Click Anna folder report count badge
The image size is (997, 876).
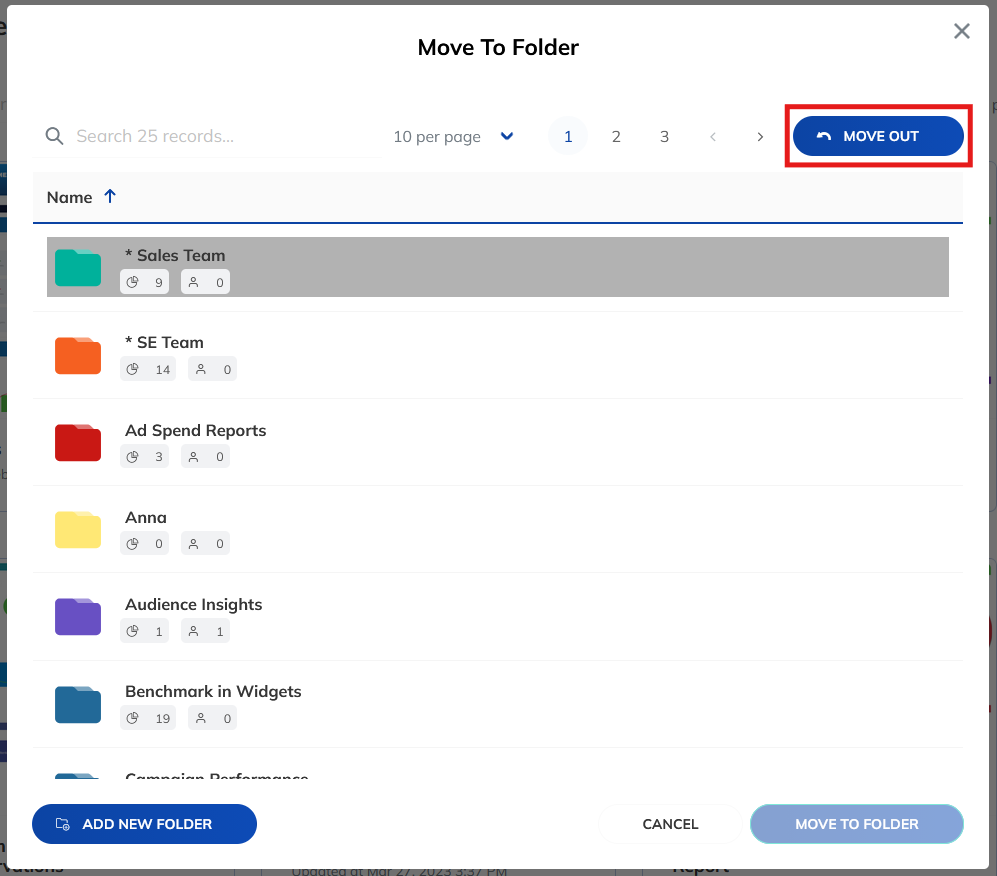144,544
